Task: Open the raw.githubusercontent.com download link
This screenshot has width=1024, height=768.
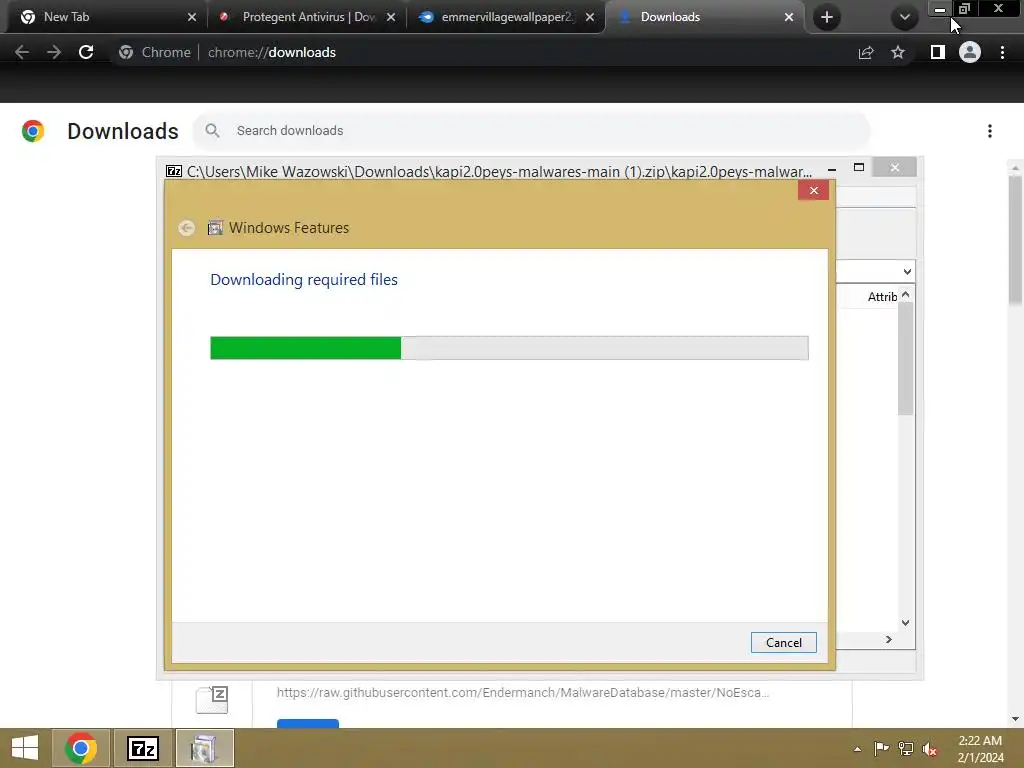Action: click(x=522, y=693)
